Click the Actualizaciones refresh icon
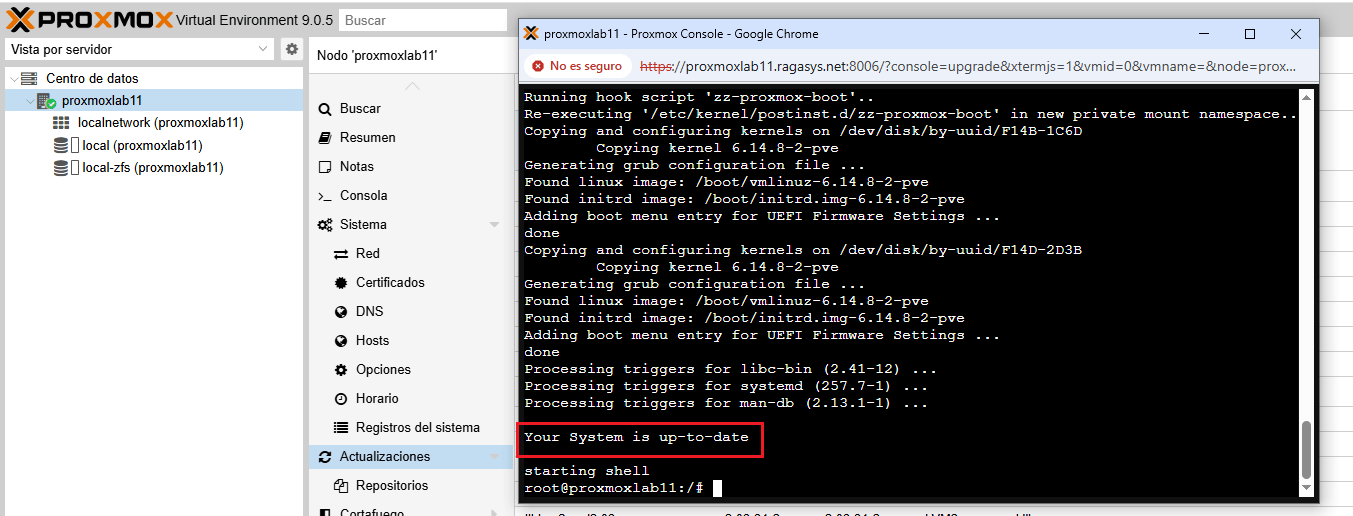Image resolution: width=1353 pixels, height=516 pixels. coord(324,456)
